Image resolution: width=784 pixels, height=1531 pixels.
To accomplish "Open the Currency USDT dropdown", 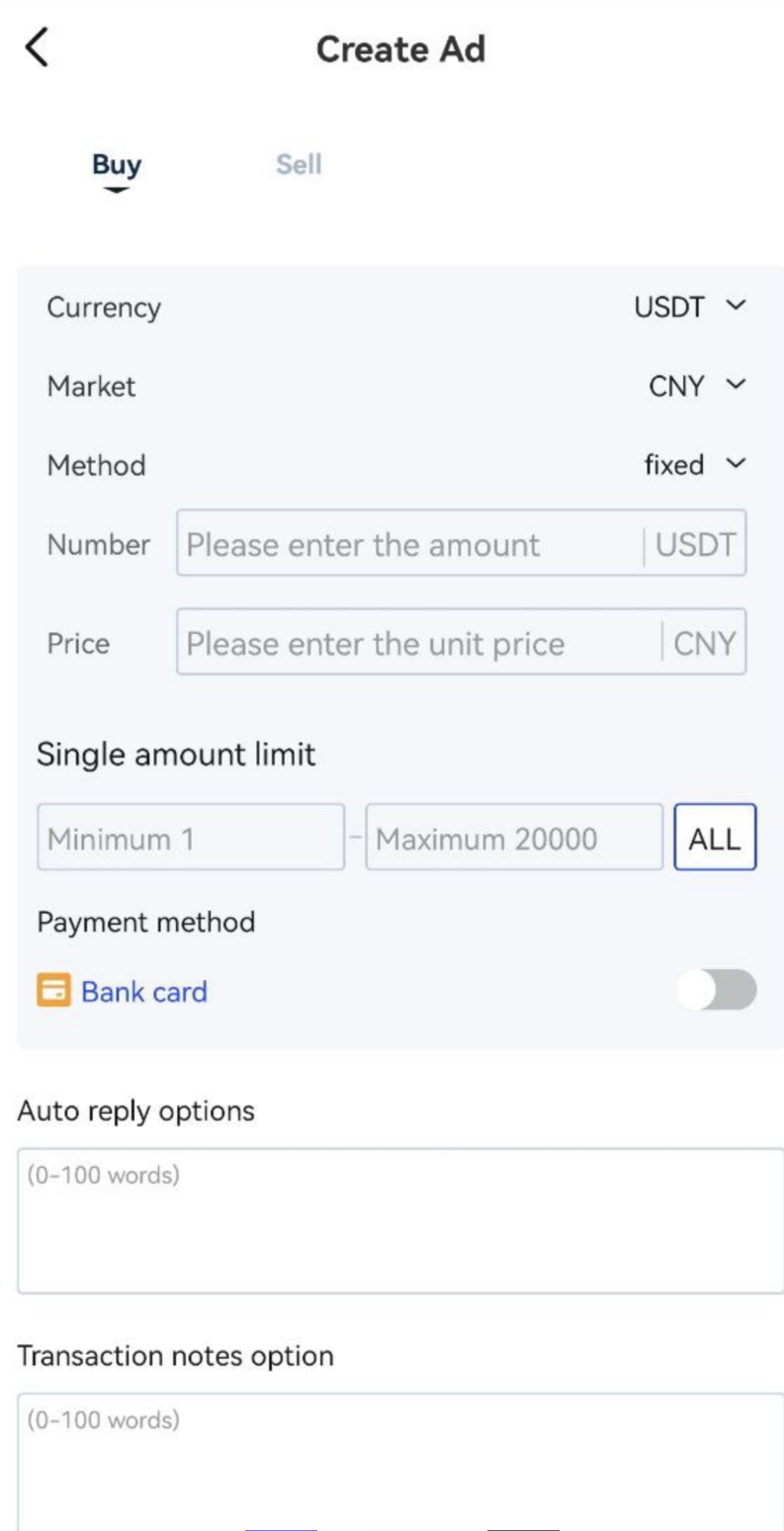I will point(689,308).
